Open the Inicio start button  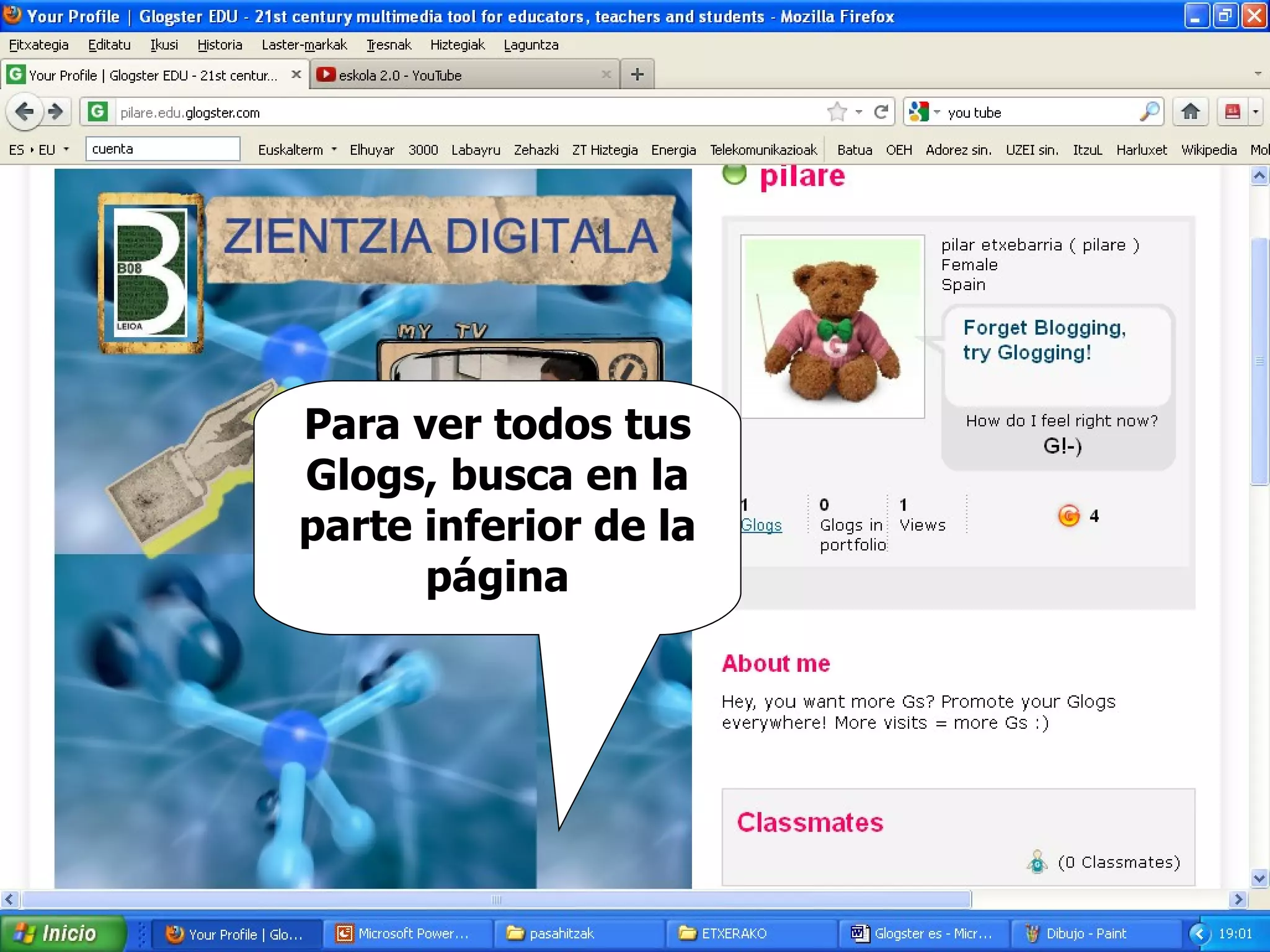(x=63, y=933)
